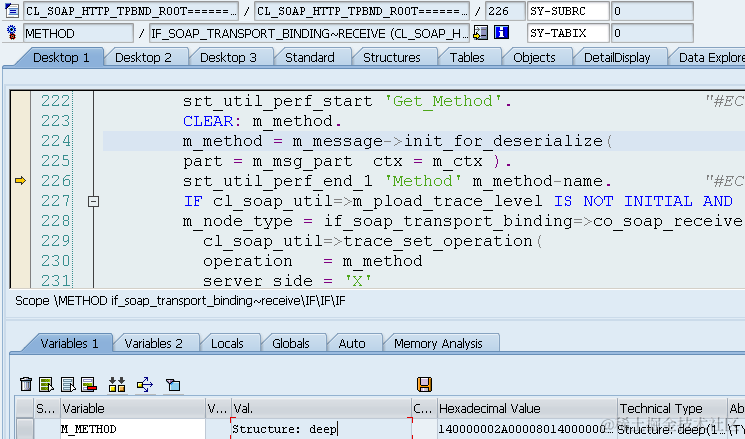Click the list icon with the red minus bar

[89, 384]
